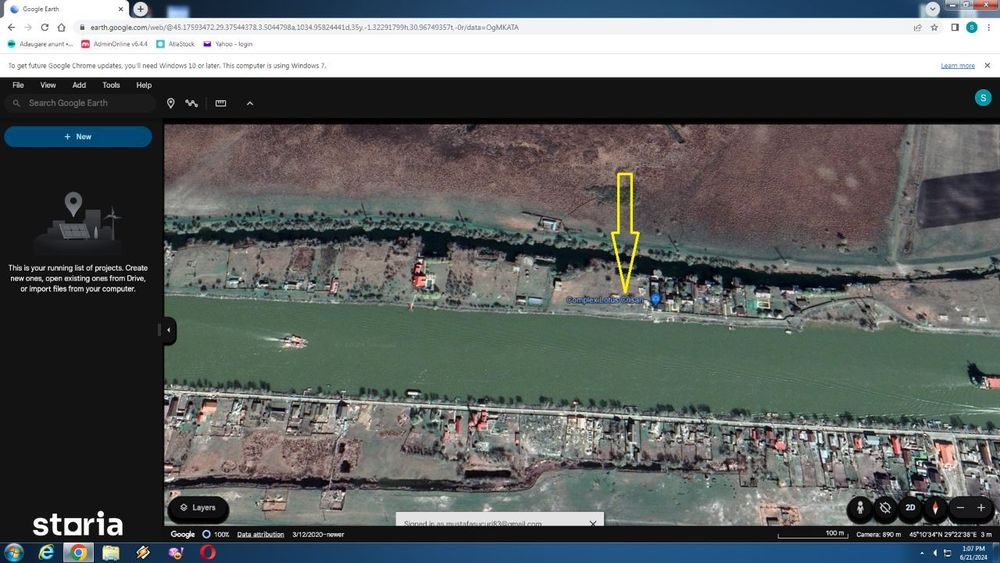Switch to Chrome in the taskbar
Viewport: 1000px width, 563px height.
[78, 552]
